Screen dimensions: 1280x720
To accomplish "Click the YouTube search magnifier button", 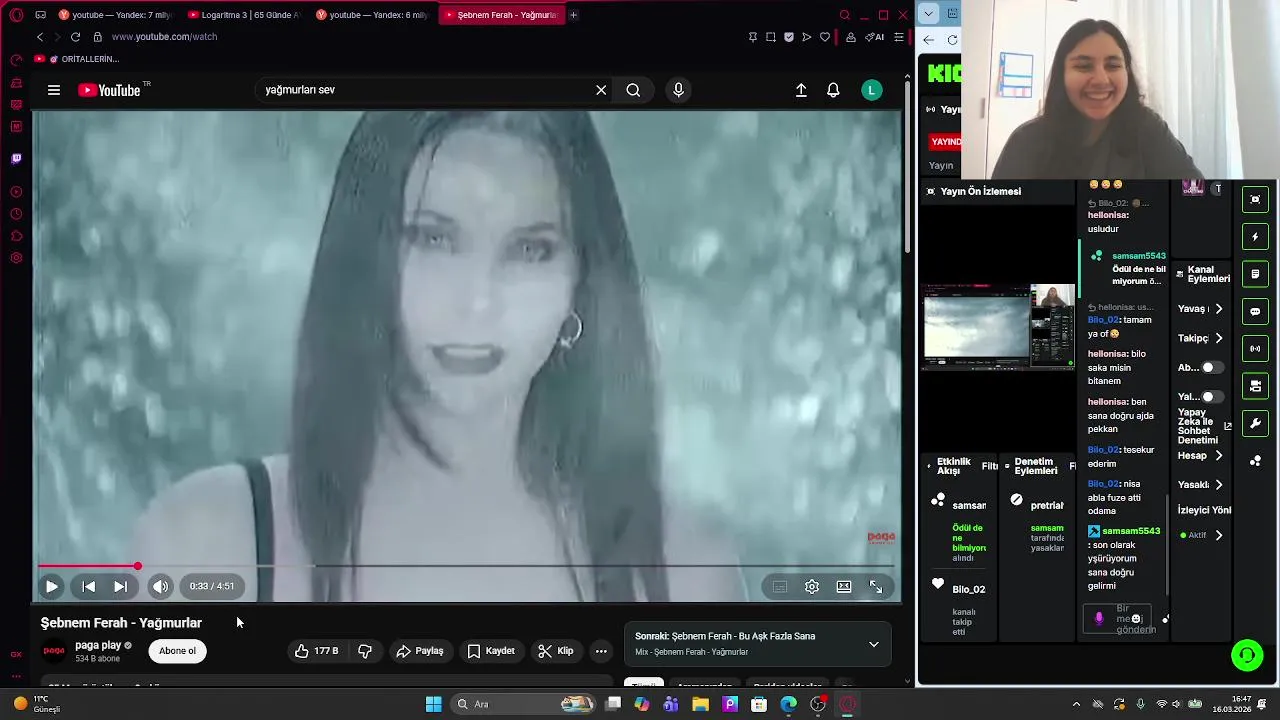I will coord(633,90).
